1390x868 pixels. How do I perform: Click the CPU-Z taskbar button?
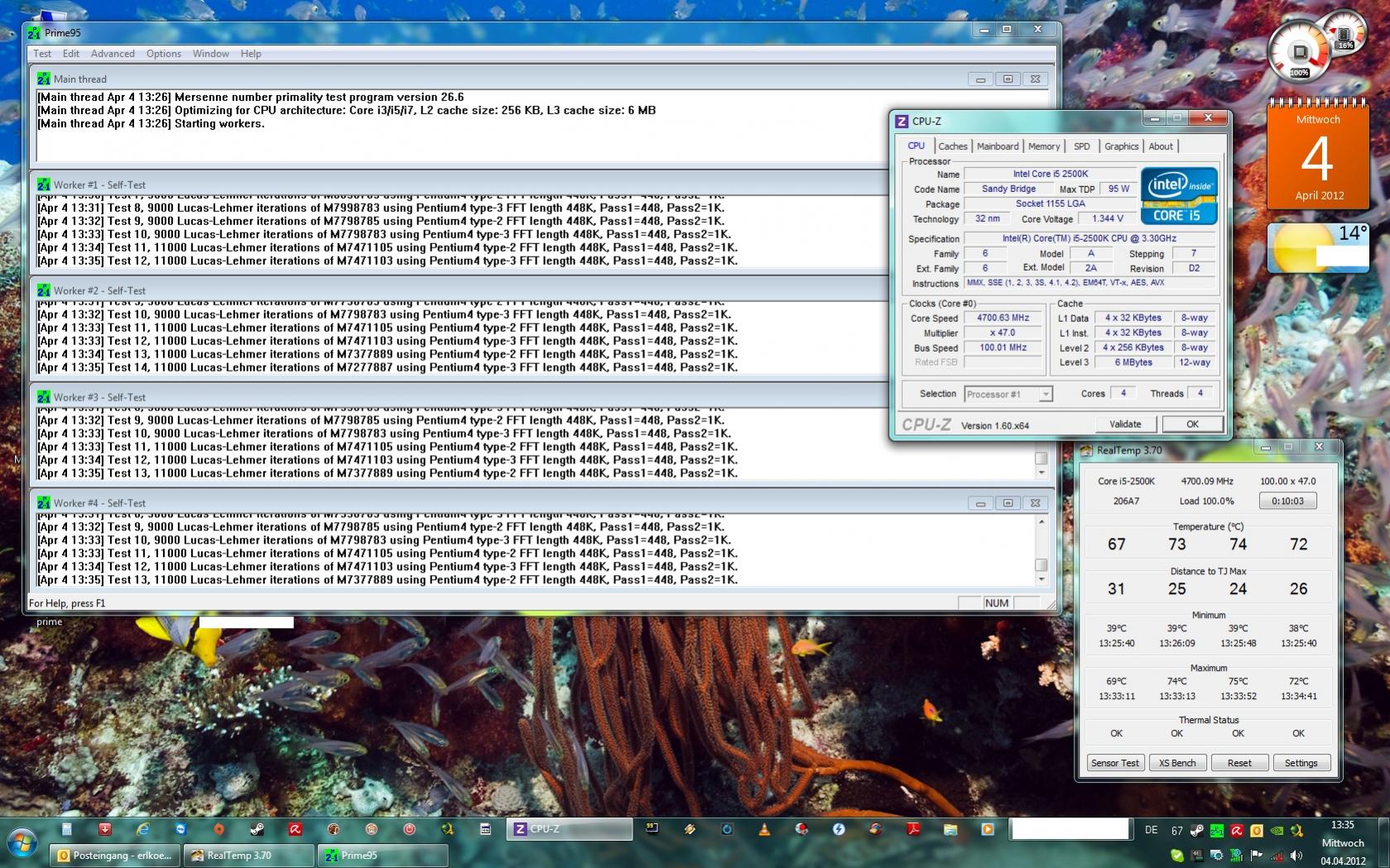click(570, 829)
